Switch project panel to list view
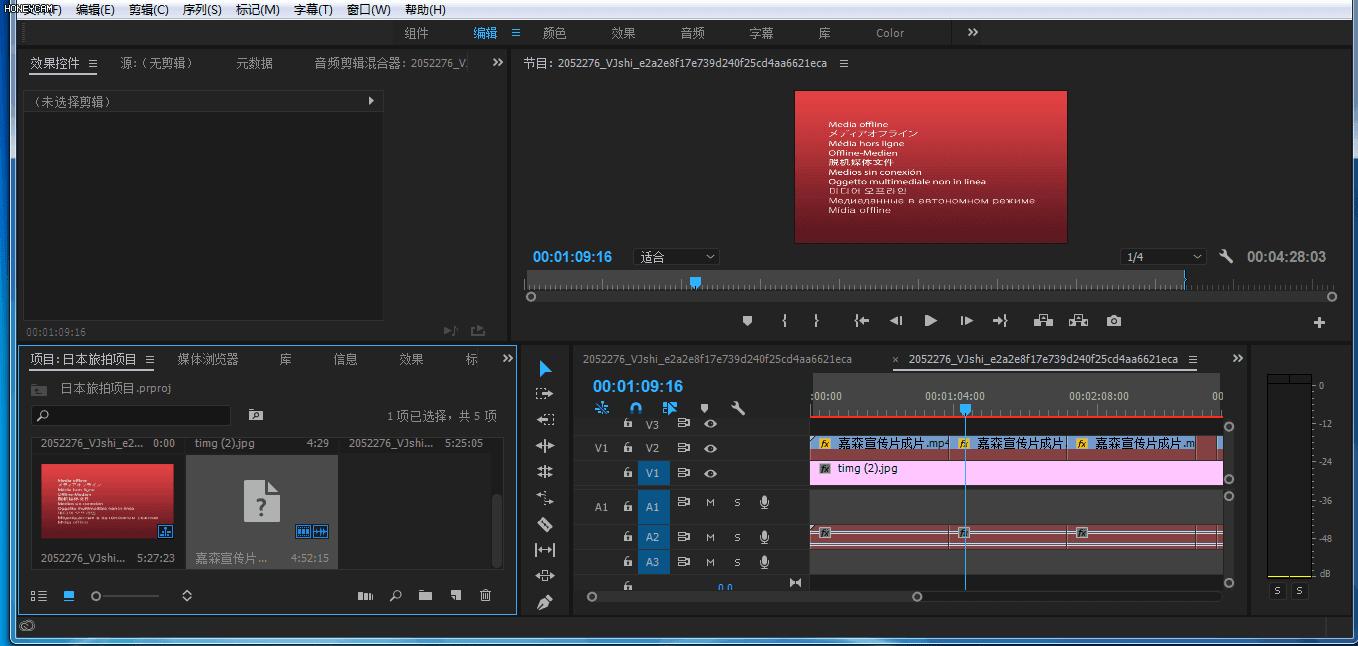The image size is (1358, 646). tap(39, 596)
